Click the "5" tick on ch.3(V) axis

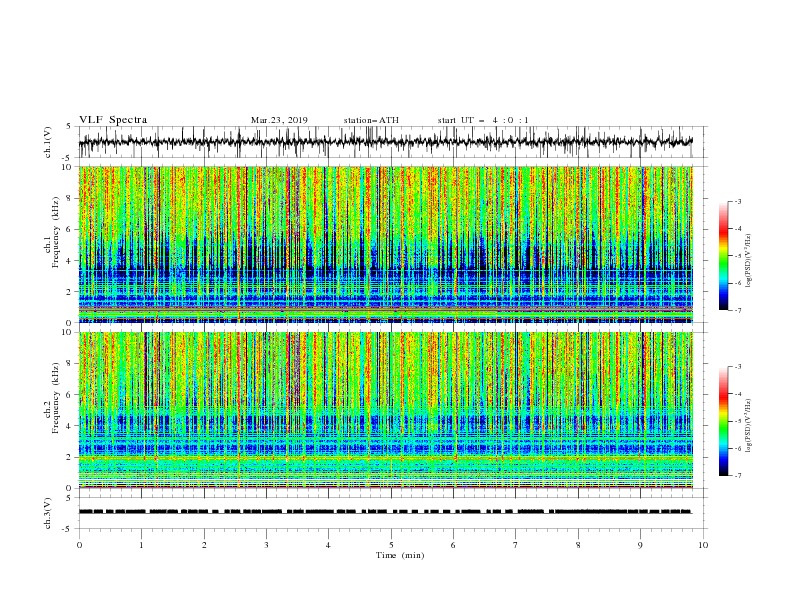click(69, 498)
